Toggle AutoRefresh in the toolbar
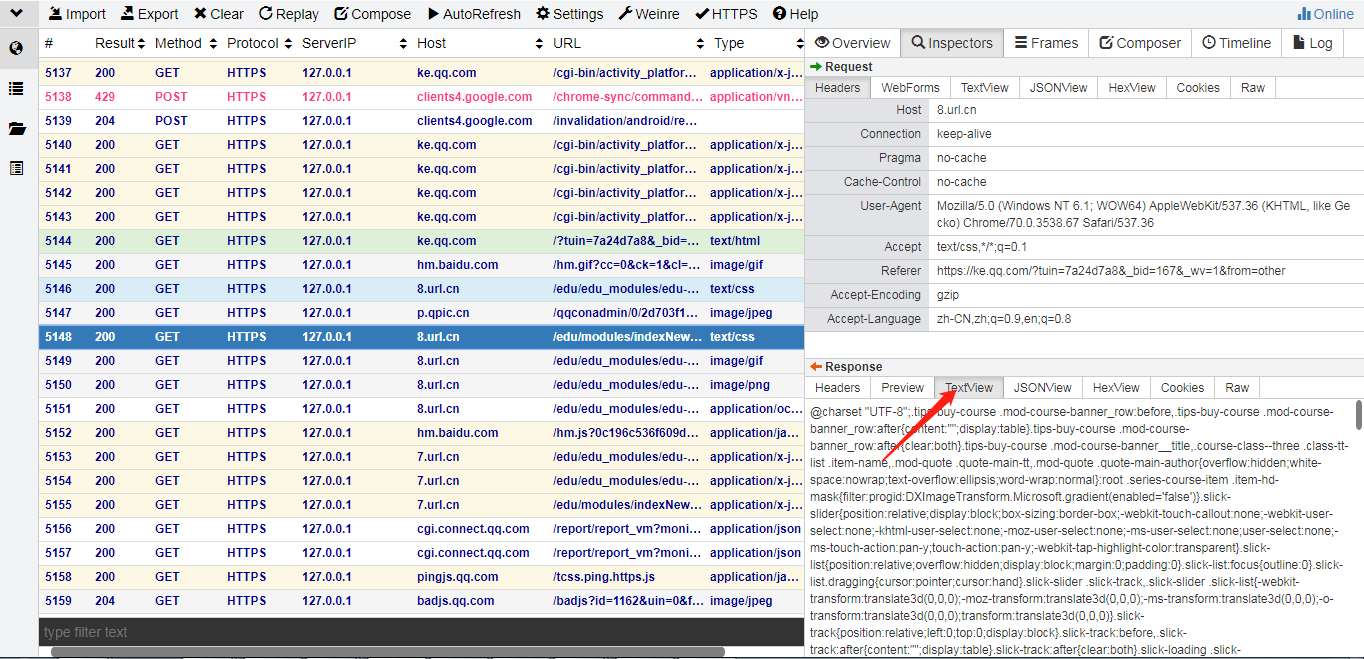 pos(474,14)
